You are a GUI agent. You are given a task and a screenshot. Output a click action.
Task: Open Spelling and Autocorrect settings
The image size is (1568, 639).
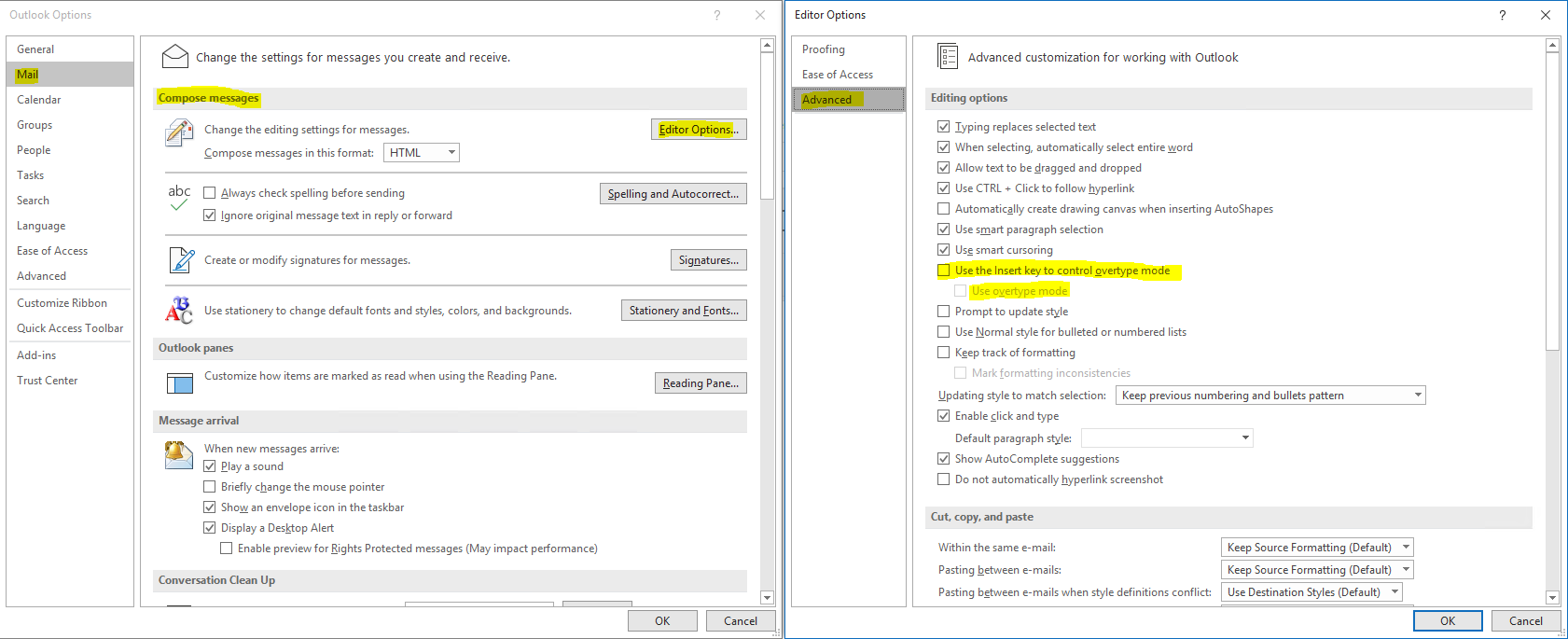pos(673,194)
